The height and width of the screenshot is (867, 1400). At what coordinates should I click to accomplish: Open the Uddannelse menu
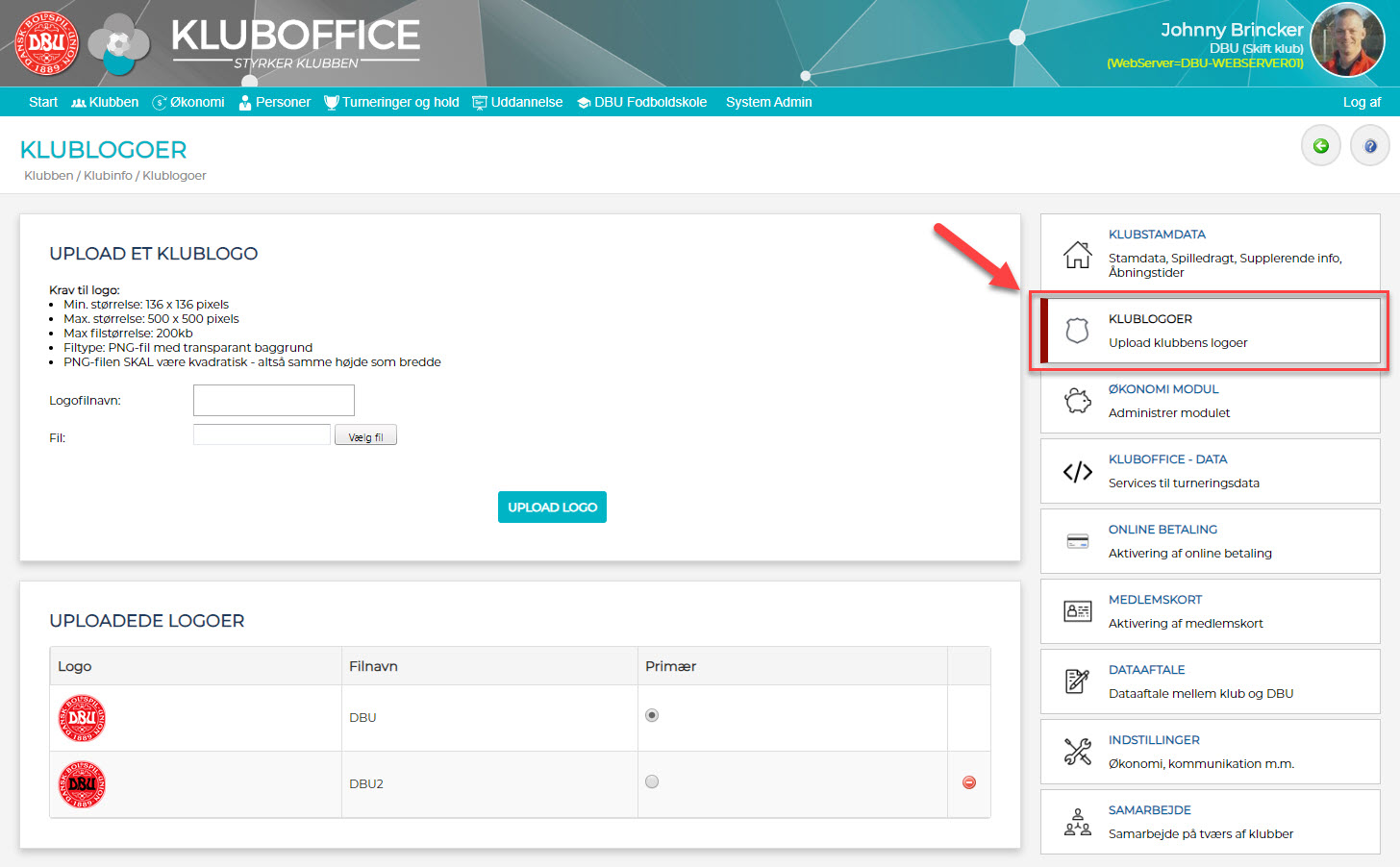517,102
